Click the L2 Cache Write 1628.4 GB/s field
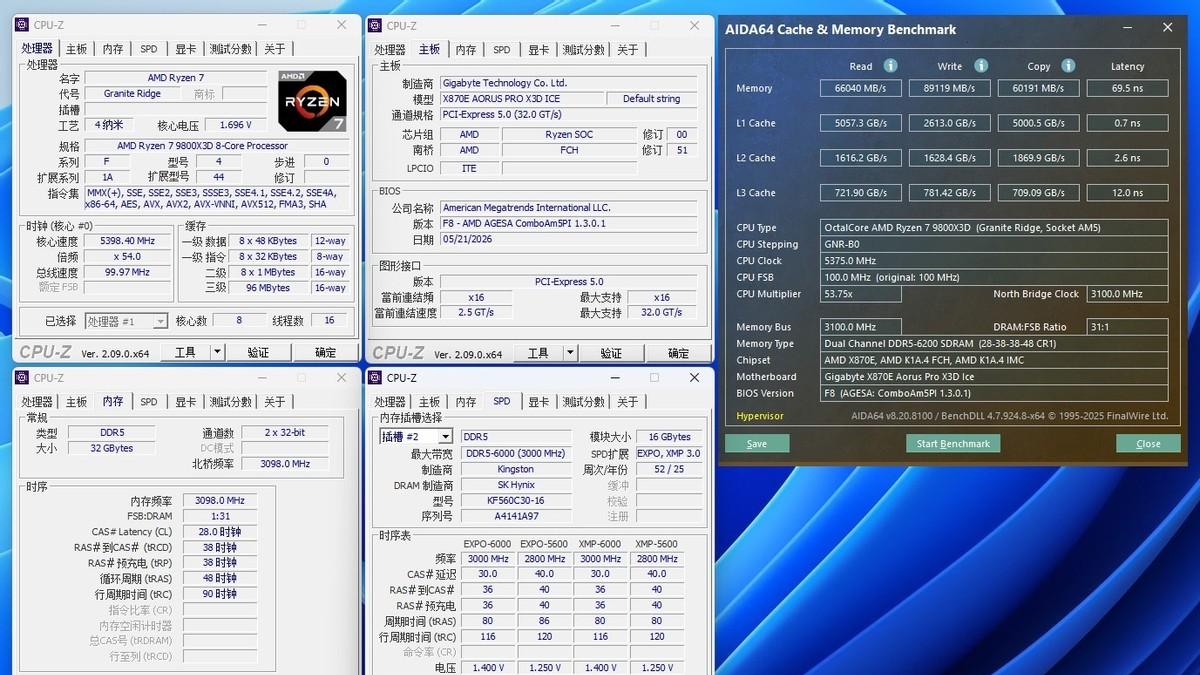This screenshot has width=1200, height=675. pos(949,158)
